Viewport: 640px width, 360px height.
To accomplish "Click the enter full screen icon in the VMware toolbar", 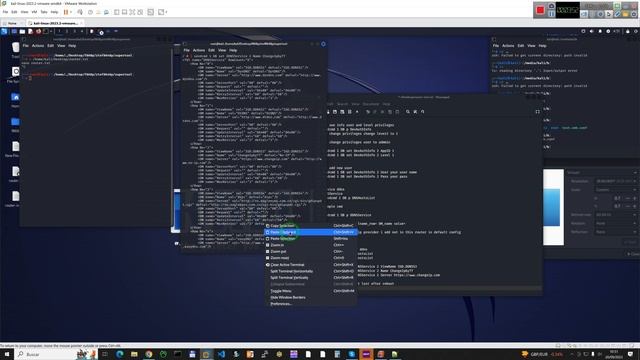I will pyautogui.click(x=132, y=12).
